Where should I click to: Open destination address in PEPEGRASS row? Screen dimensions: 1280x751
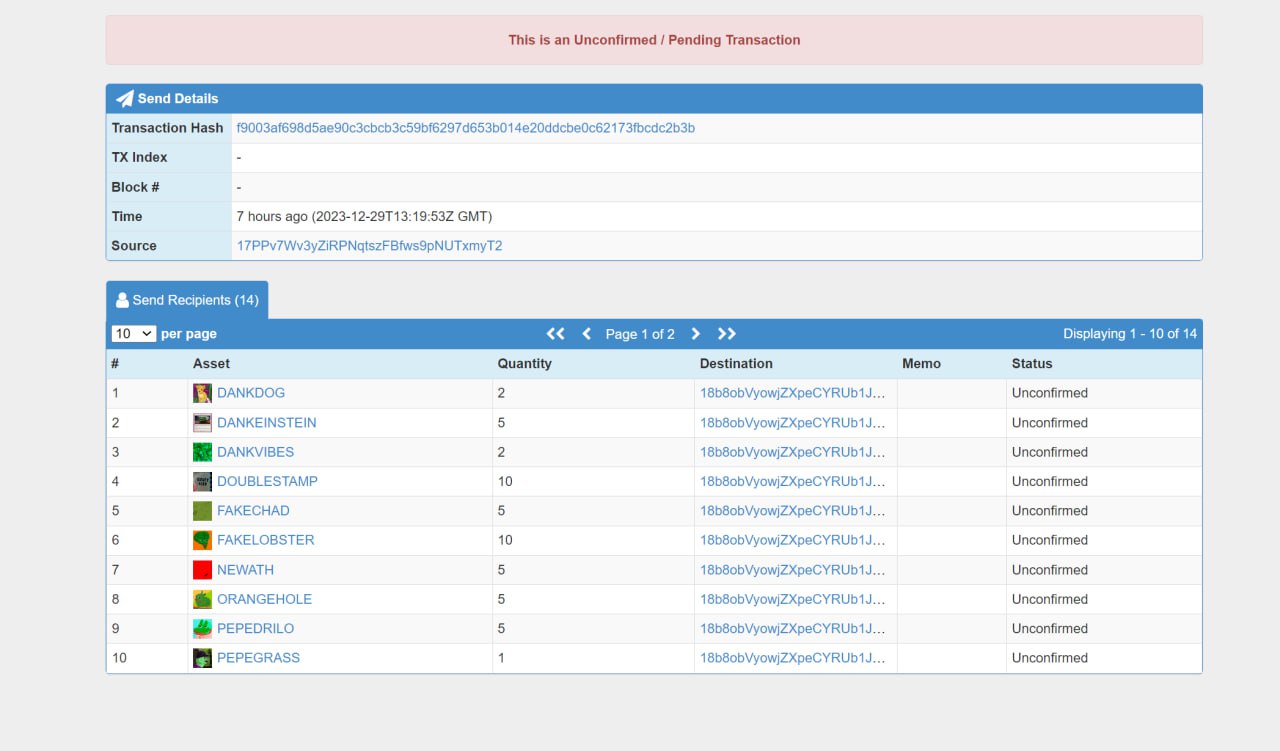coord(793,658)
